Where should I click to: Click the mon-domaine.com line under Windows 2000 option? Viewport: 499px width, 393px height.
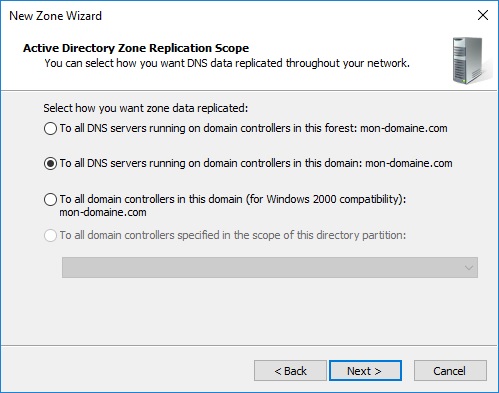coord(103,212)
